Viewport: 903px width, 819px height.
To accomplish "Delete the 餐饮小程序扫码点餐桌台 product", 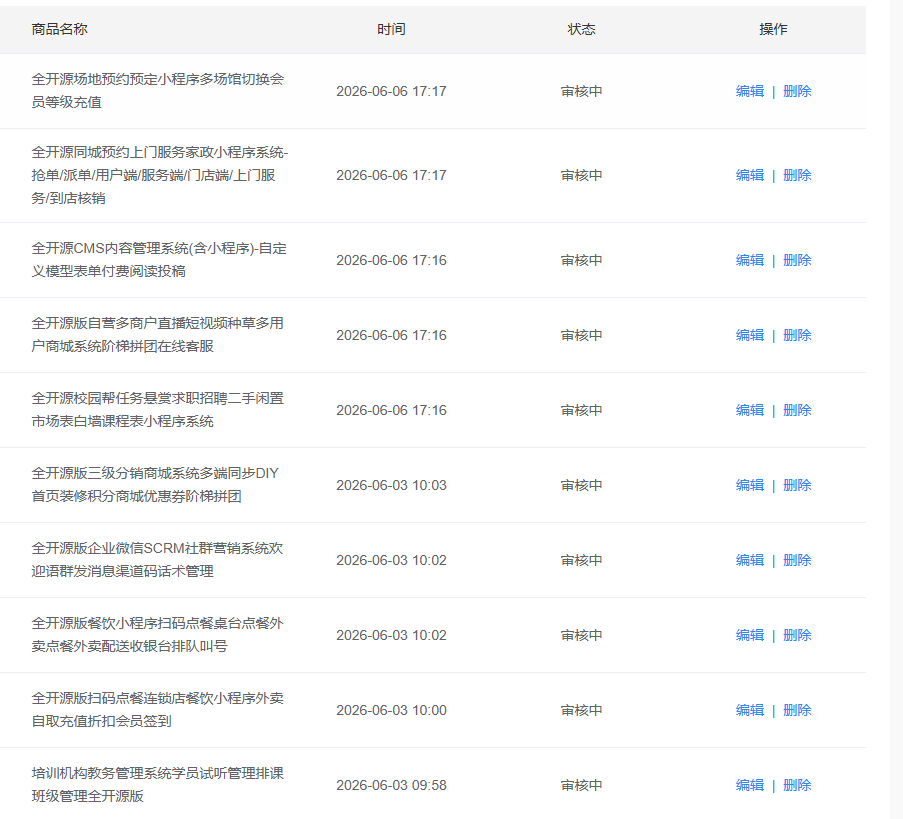I will (x=797, y=635).
